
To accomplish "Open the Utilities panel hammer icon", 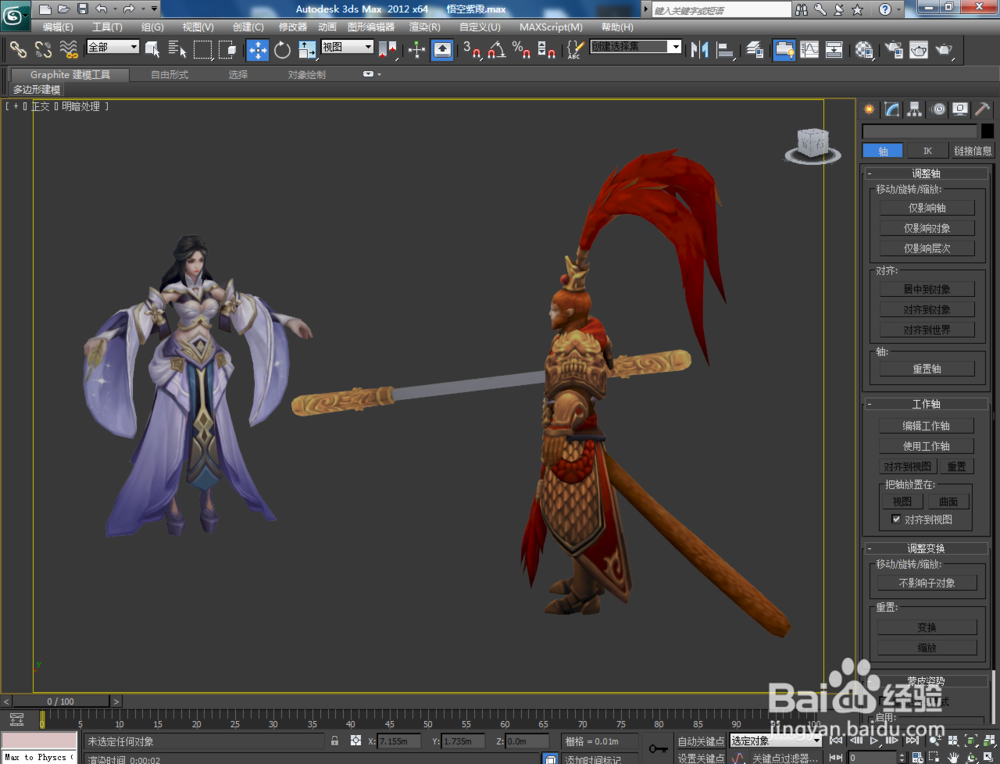I will [x=983, y=110].
